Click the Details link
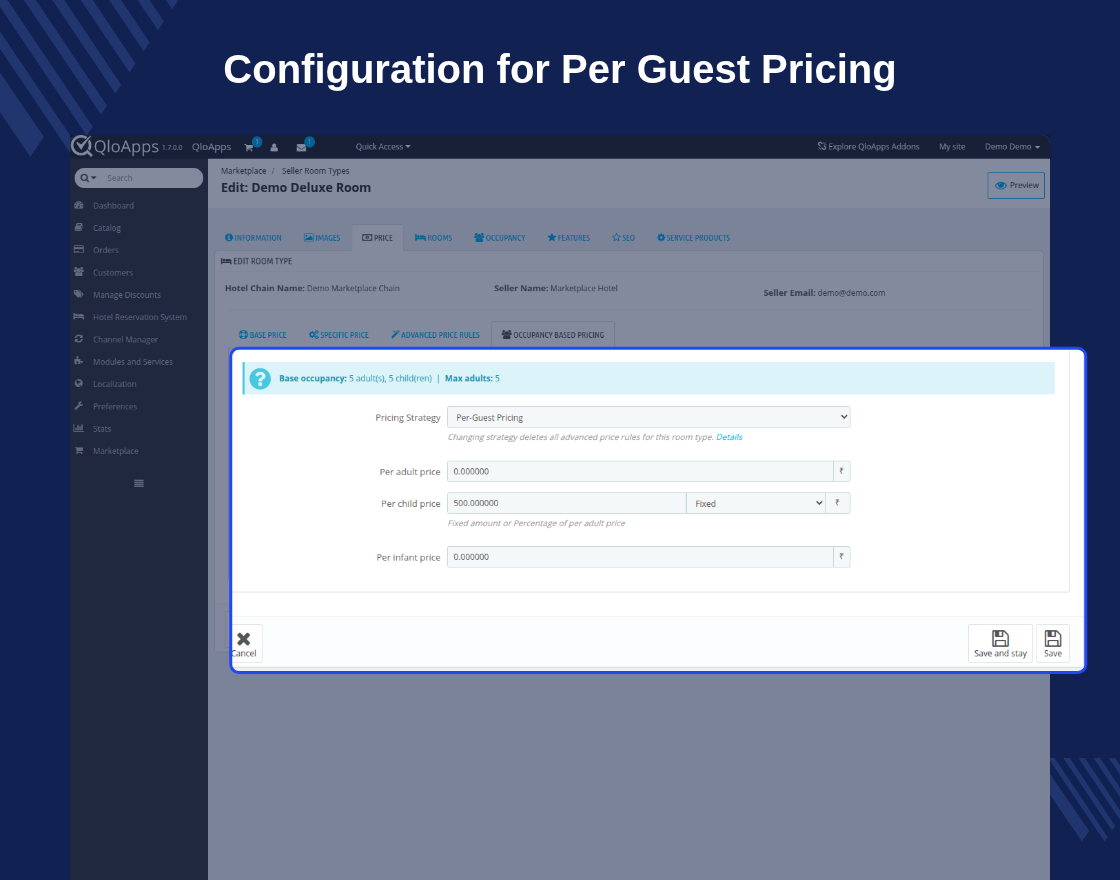The height and width of the screenshot is (880, 1120). (729, 437)
